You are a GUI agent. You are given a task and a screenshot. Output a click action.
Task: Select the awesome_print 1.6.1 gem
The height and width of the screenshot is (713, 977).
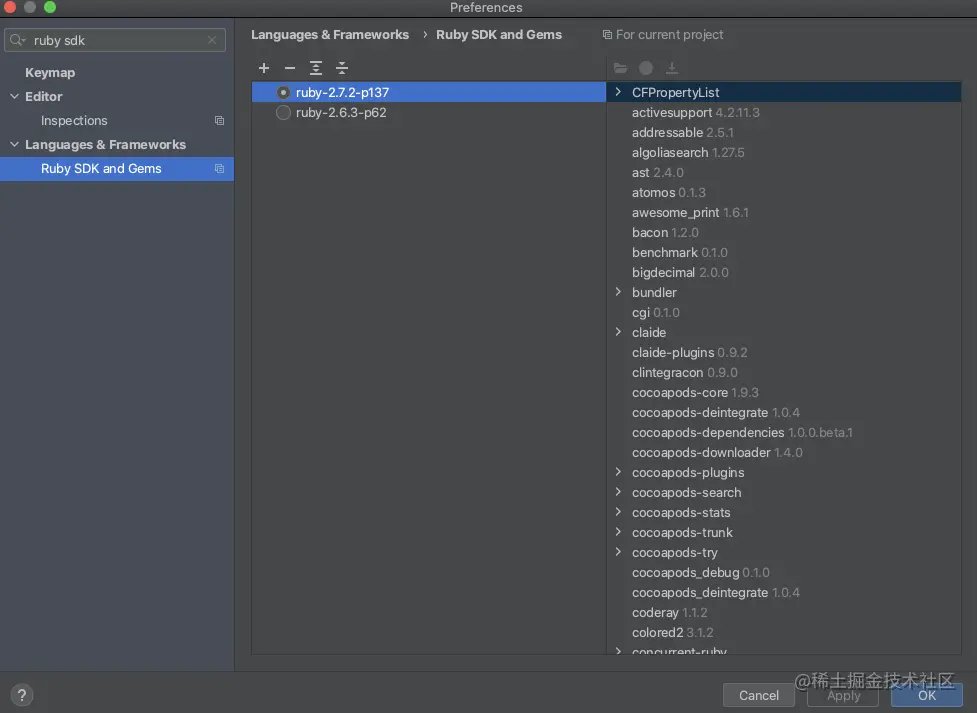[x=690, y=213]
